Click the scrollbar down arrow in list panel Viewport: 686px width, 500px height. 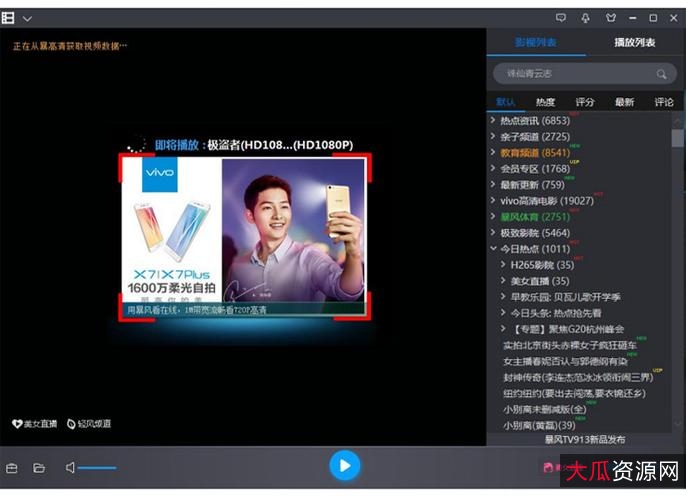678,423
